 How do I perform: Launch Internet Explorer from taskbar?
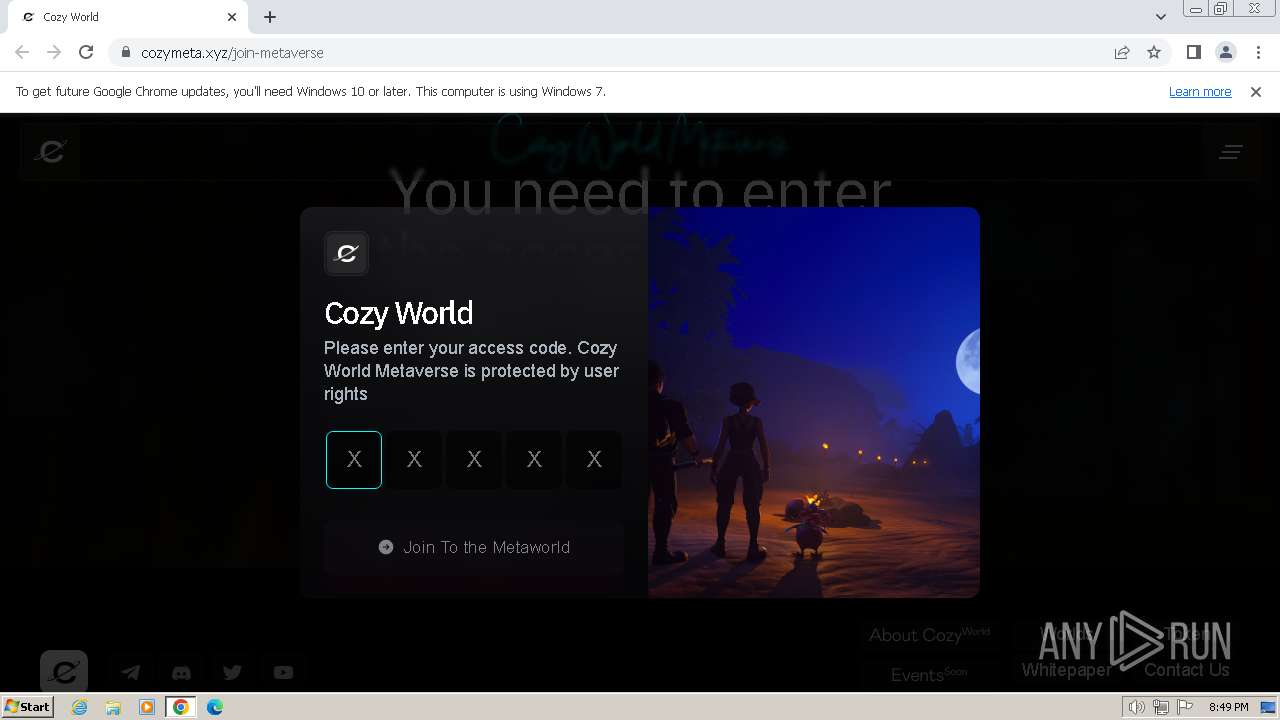pos(80,707)
